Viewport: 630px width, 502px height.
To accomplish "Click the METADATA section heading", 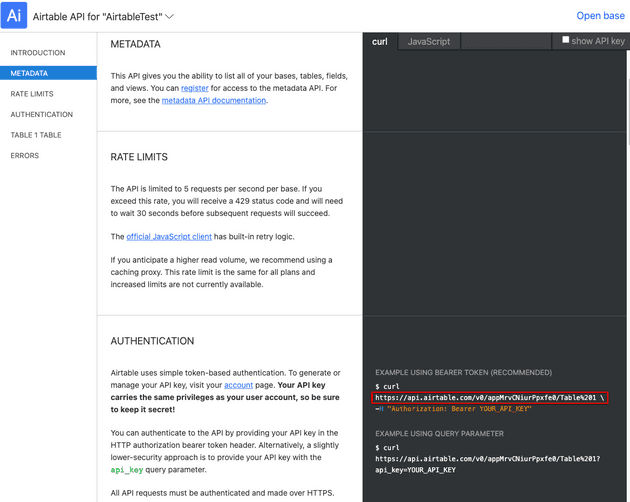I will pos(135,44).
